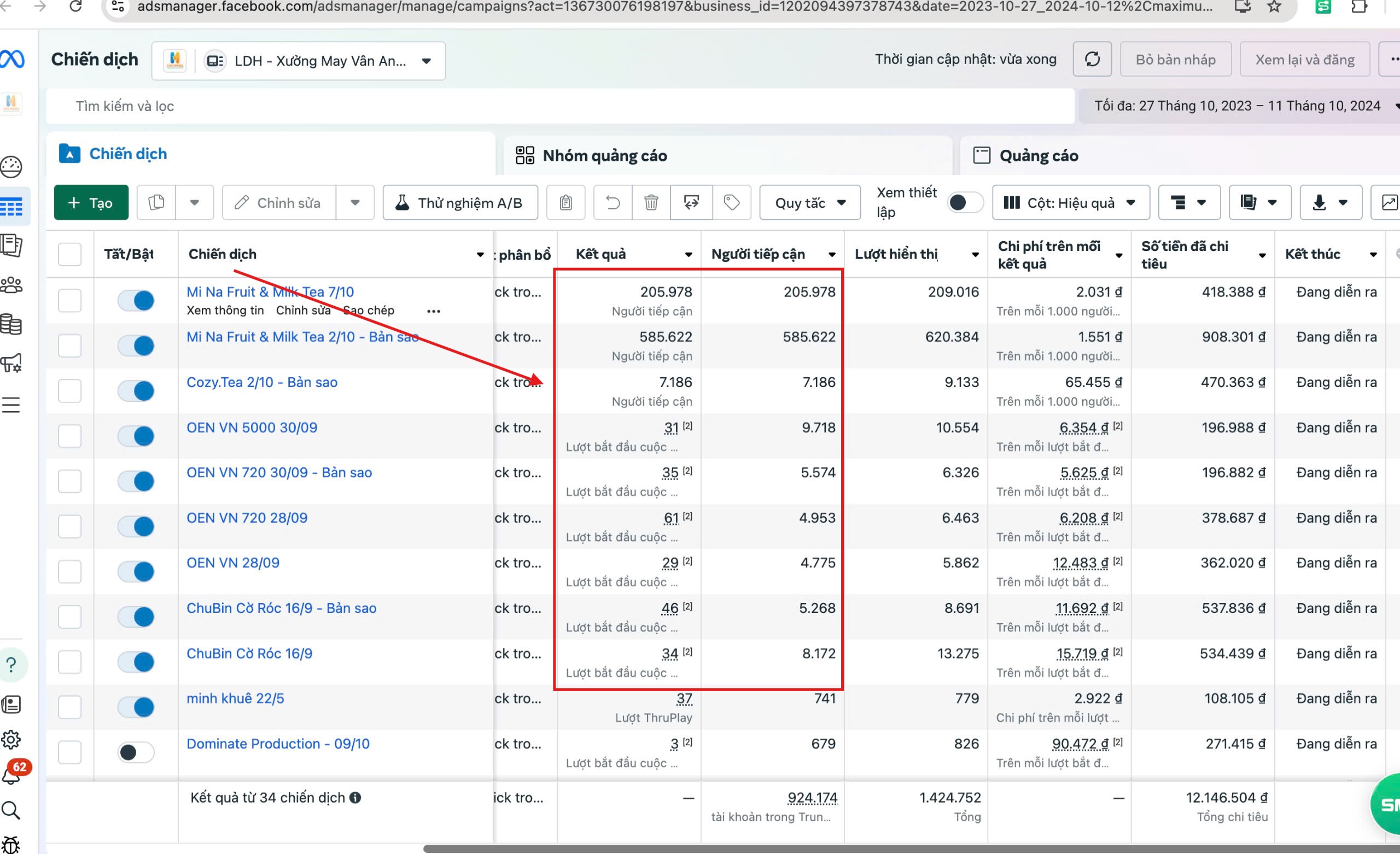Click info icon beside 34 chiến dịch summary
The height and width of the screenshot is (854, 1400).
pyautogui.click(x=355, y=798)
